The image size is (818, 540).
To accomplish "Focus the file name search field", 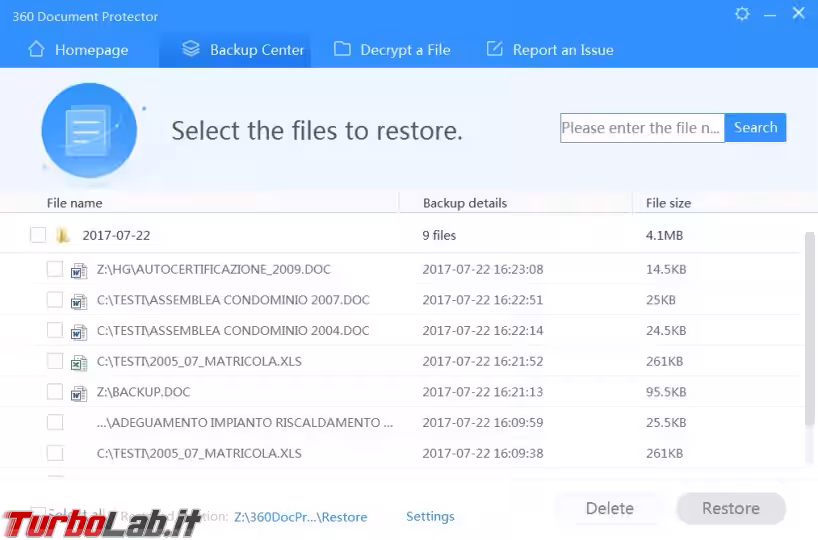I will 642,128.
